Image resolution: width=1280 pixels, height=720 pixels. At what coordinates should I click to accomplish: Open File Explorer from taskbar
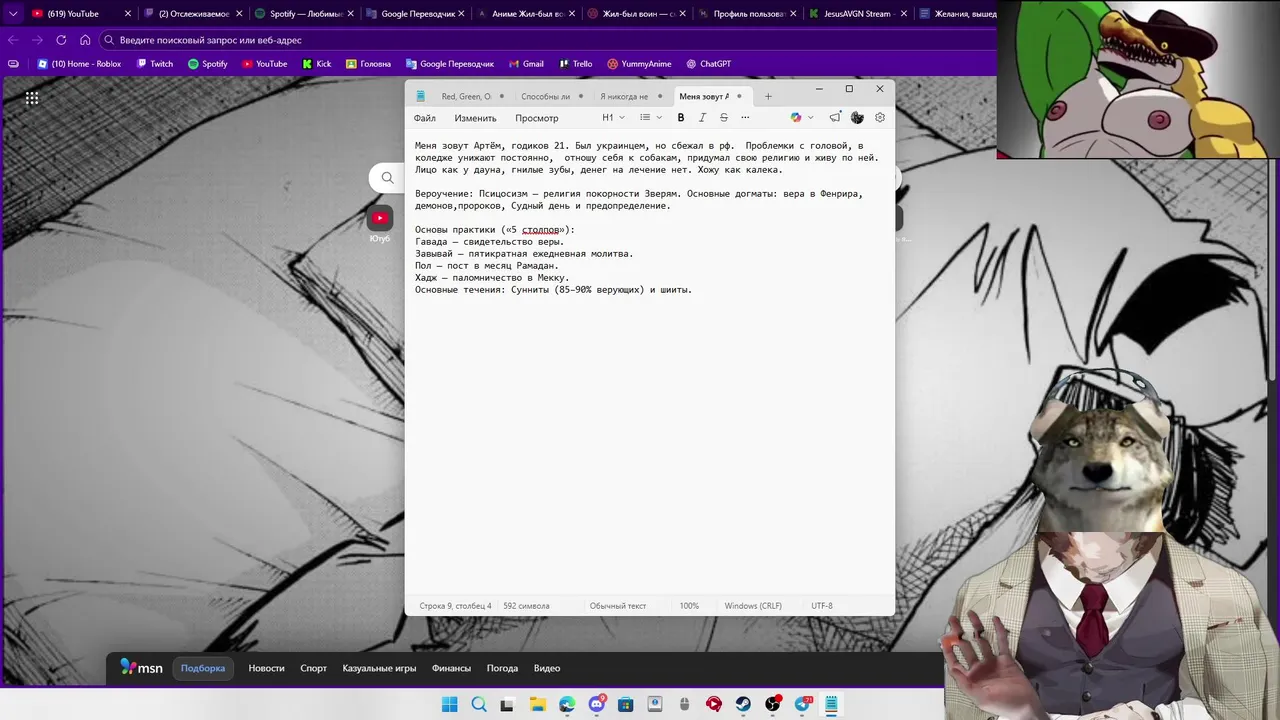point(537,704)
